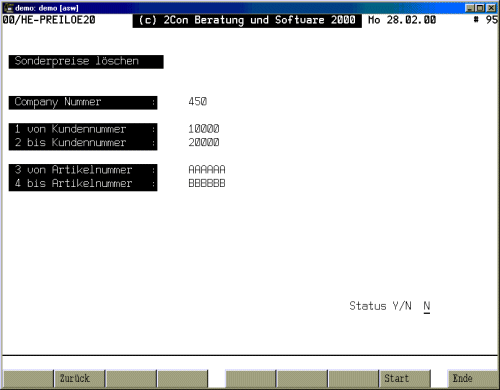Click the empty button left of Zurück
The height and width of the screenshot is (390, 500).
(x=28, y=379)
